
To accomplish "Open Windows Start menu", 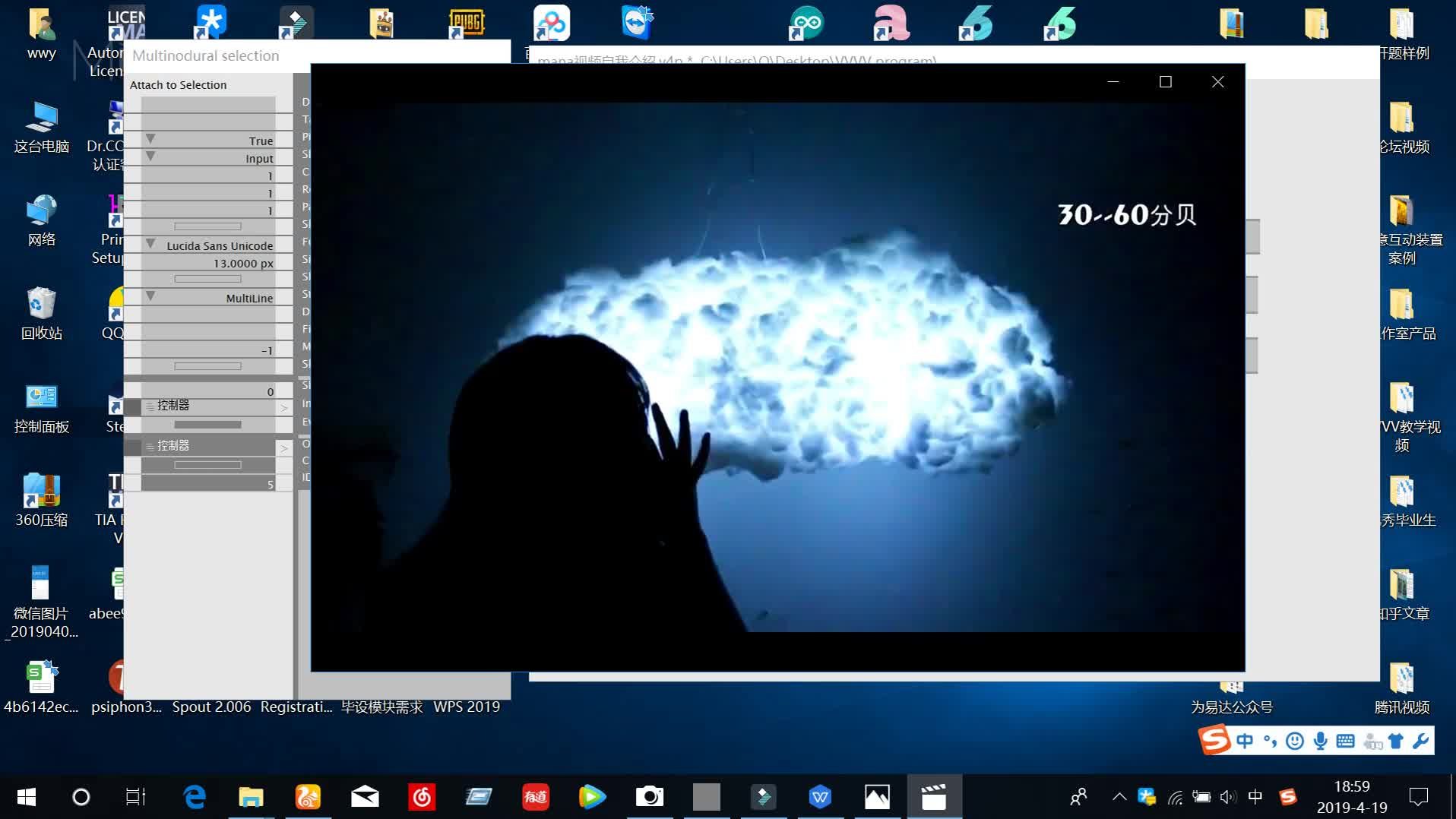I will [27, 797].
